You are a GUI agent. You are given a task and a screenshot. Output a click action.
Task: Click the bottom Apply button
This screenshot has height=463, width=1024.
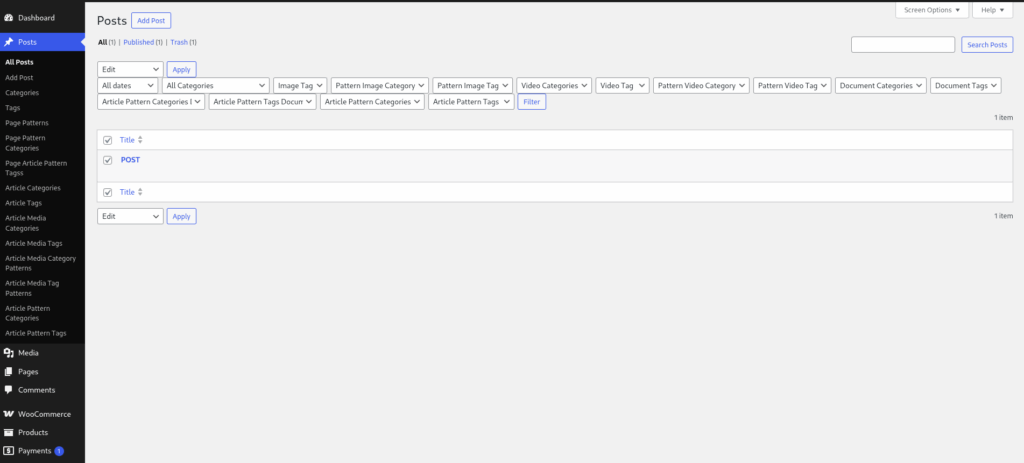point(182,216)
